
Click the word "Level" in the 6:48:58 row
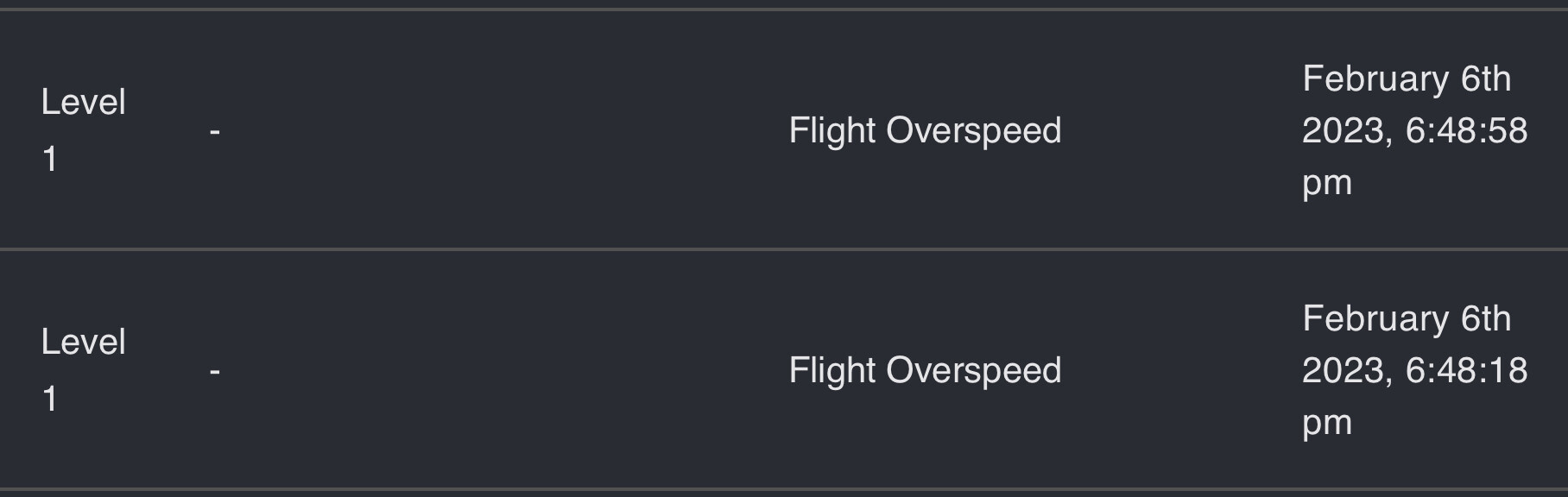point(84,103)
